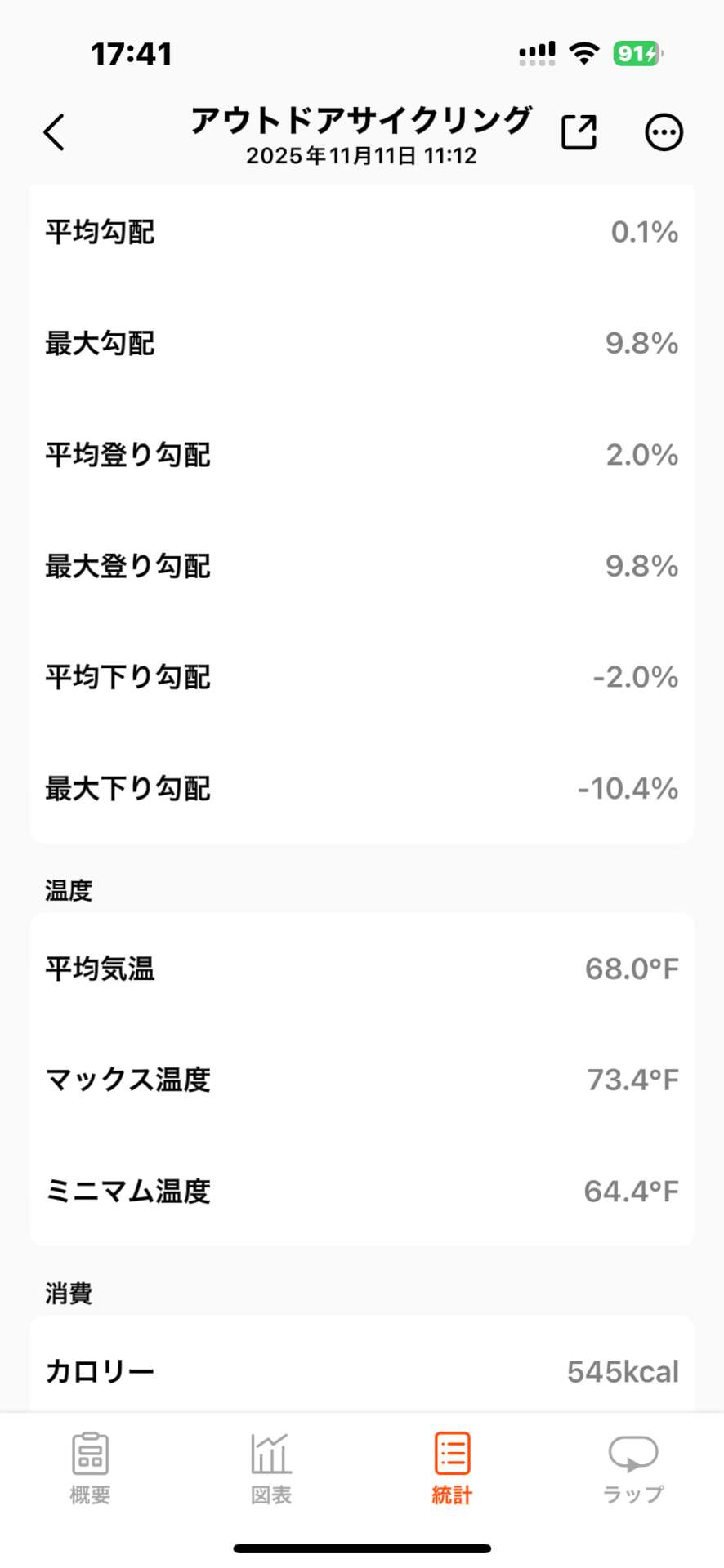Screen dimensions: 724x1568
Task: Tap the 最大登り勾配 row
Action: click(x=361, y=567)
